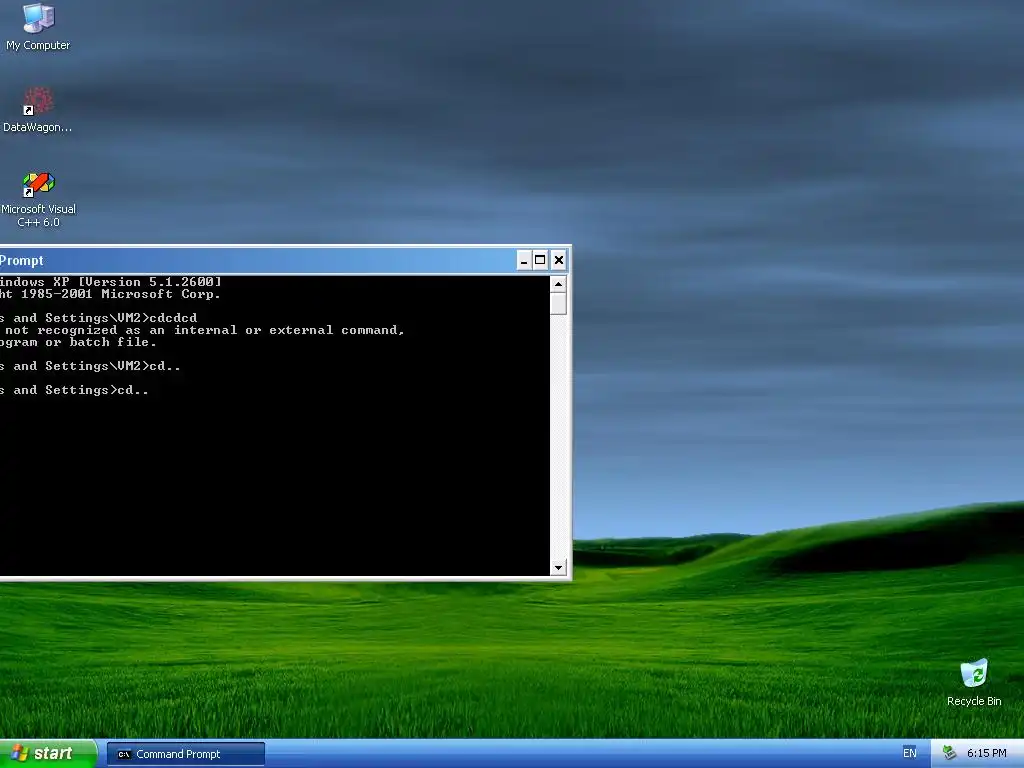The width and height of the screenshot is (1024, 768).
Task: Close the Command Prompt window
Action: click(x=559, y=261)
